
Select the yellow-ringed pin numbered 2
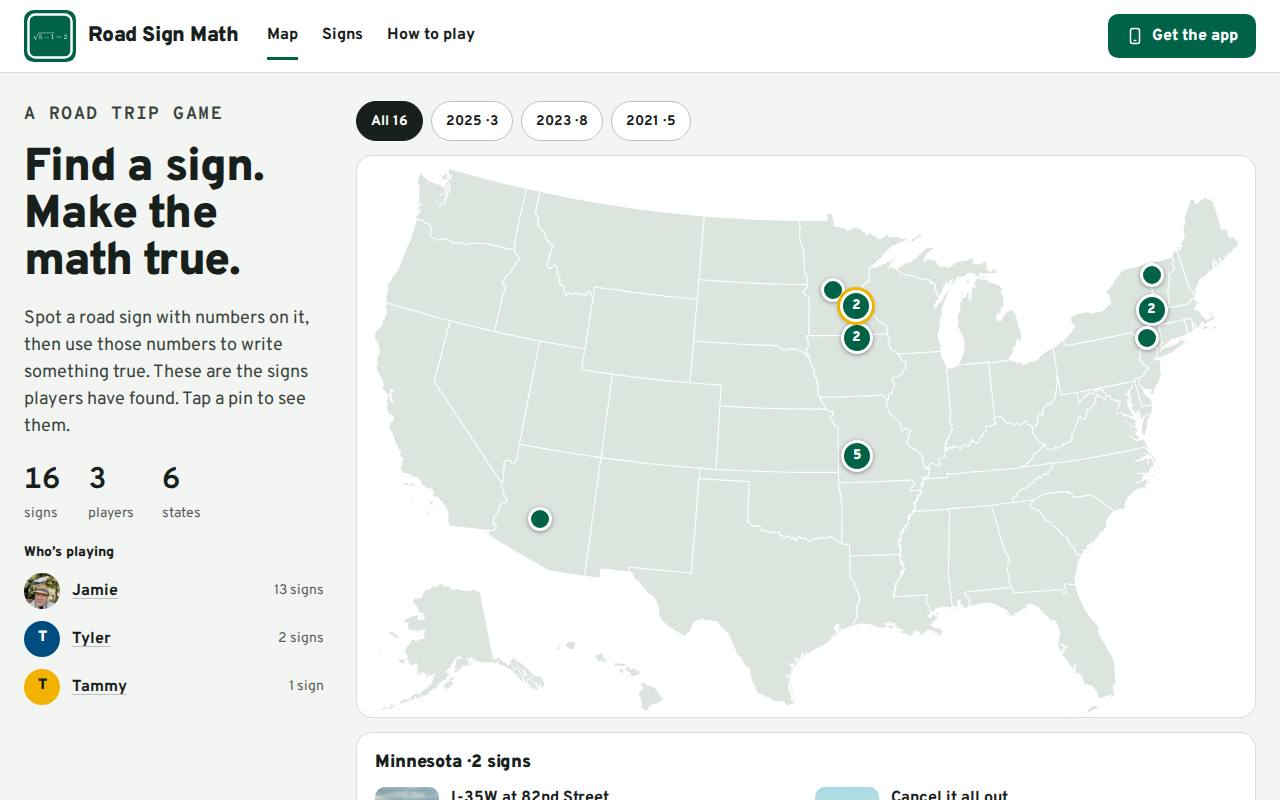click(856, 306)
